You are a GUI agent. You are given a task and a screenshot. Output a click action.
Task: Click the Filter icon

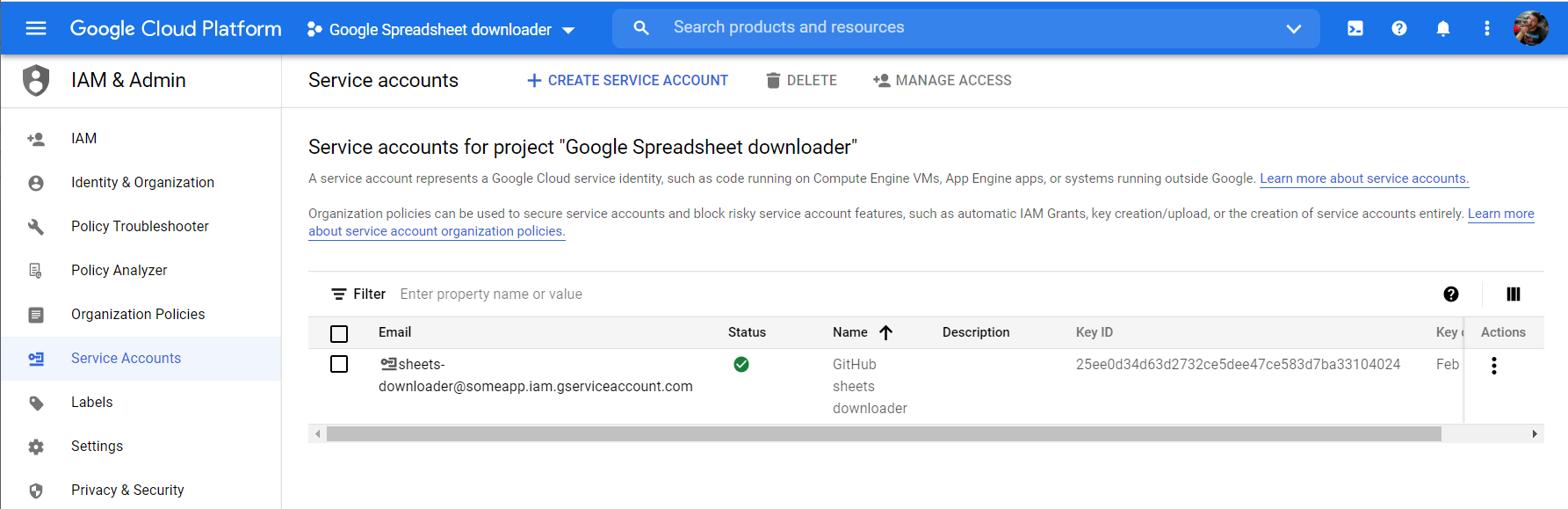pos(339,294)
